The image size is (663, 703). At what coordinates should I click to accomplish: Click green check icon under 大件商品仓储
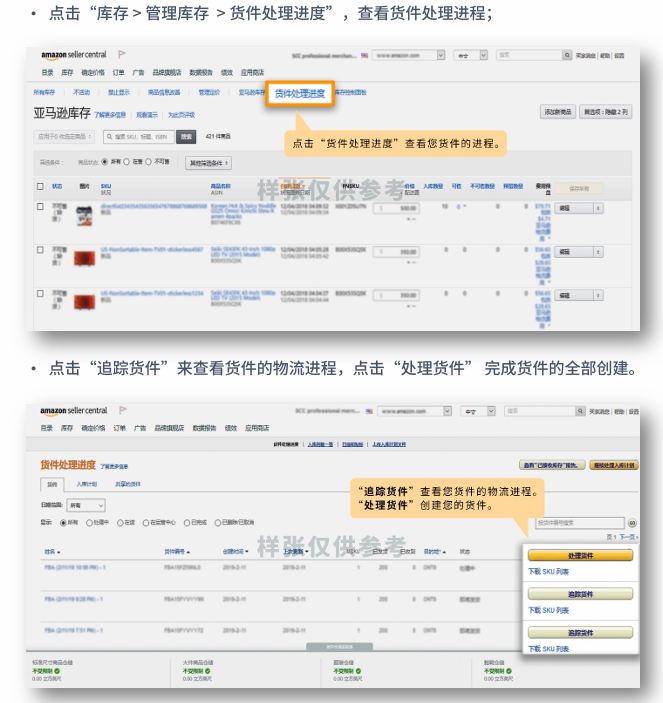tap(208, 671)
